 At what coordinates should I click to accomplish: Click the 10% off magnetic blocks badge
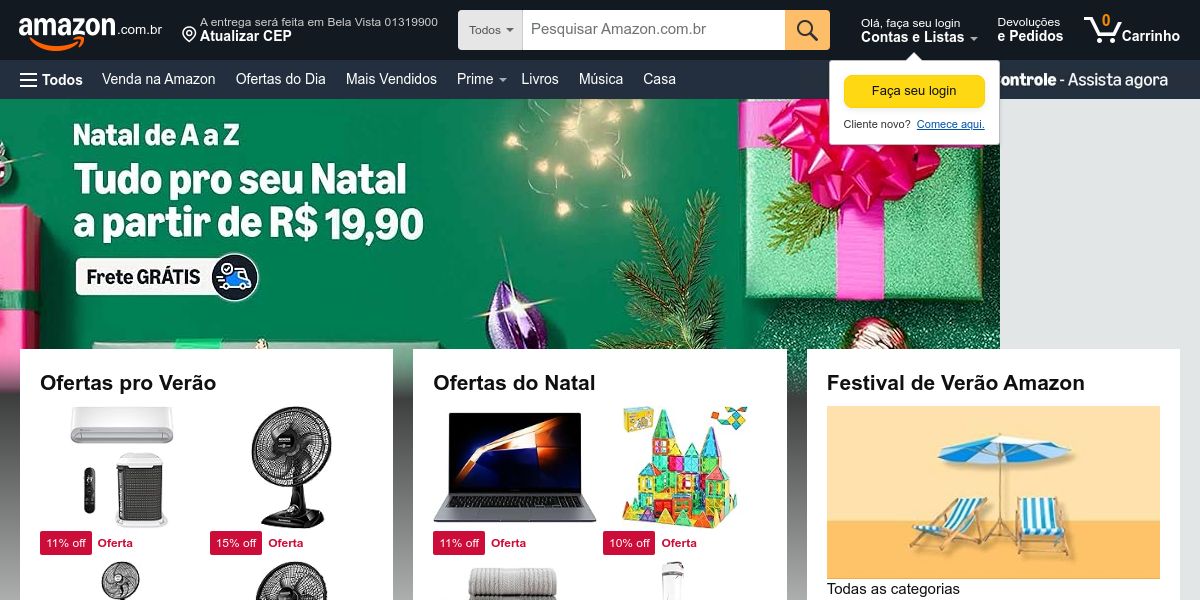point(629,543)
